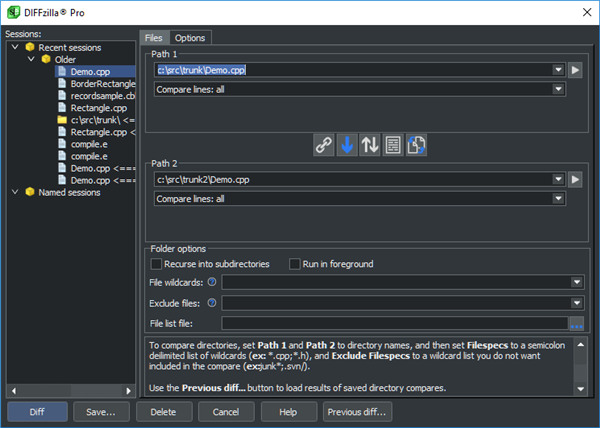600x428 pixels.
Task: Select the Files tab
Action: point(153,38)
